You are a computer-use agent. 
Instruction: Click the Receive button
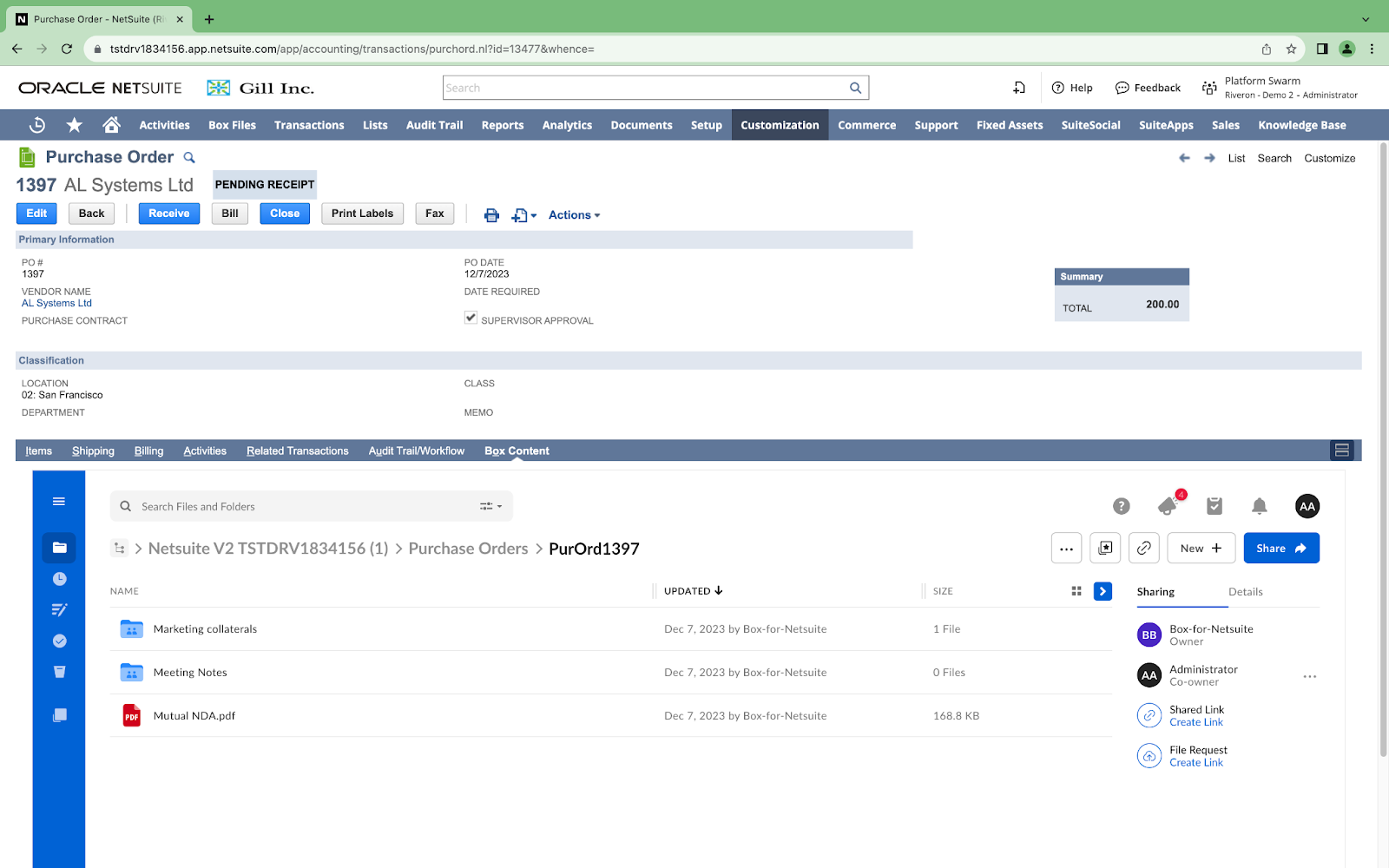coord(168,214)
